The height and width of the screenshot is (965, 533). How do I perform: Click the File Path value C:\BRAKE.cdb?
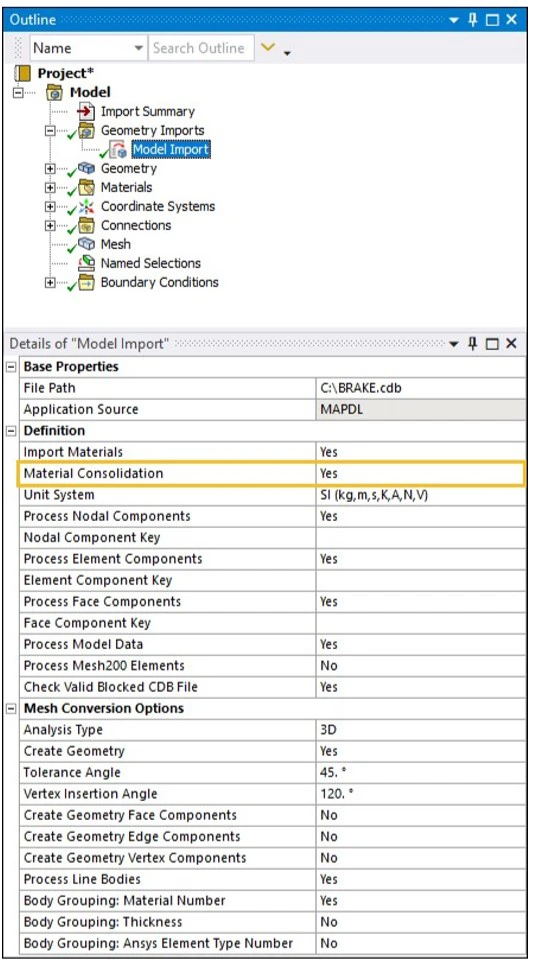pos(420,388)
